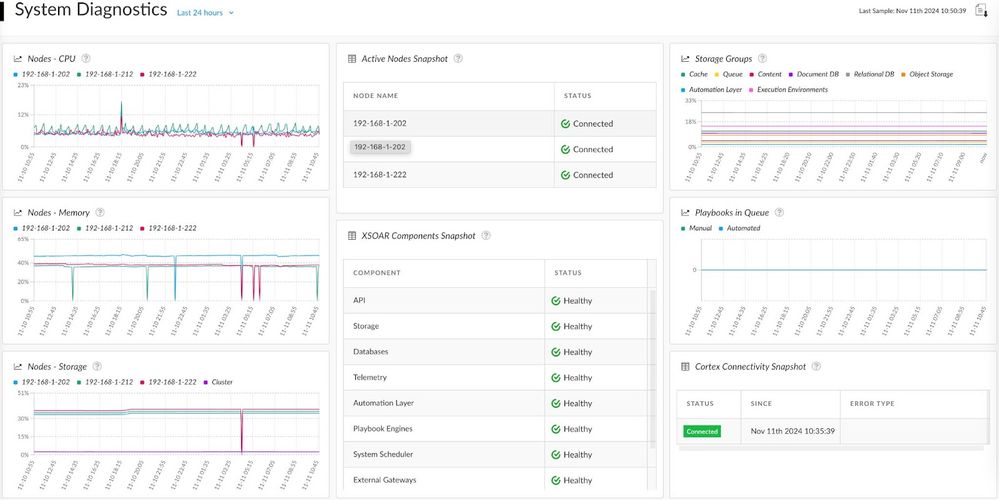Click the green Connected status badge

702,431
